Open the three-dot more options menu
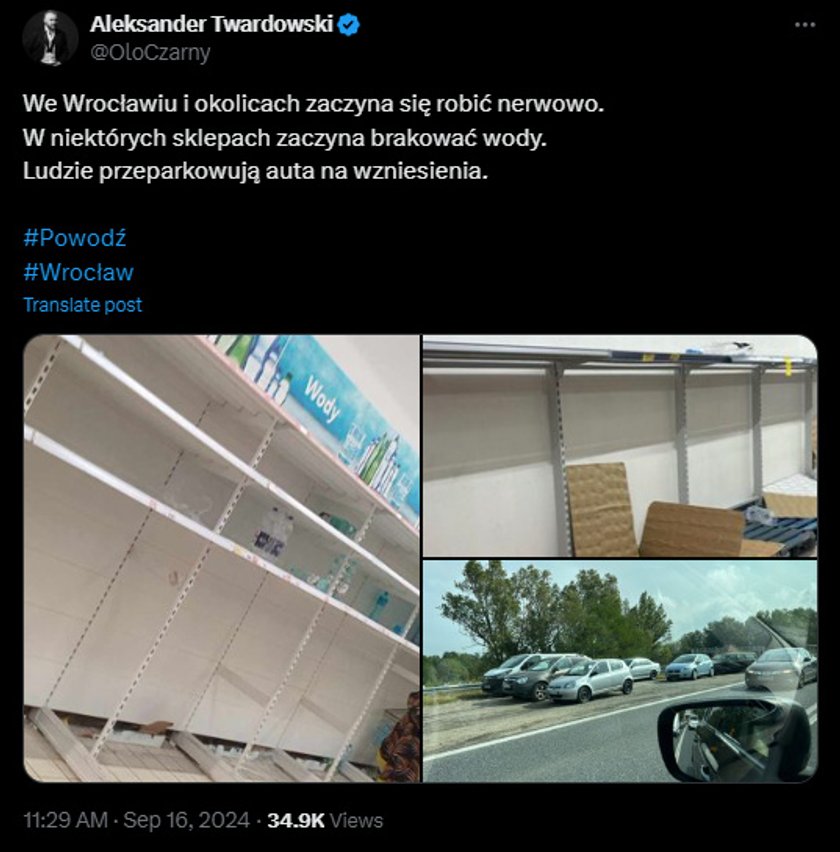 pos(805,25)
